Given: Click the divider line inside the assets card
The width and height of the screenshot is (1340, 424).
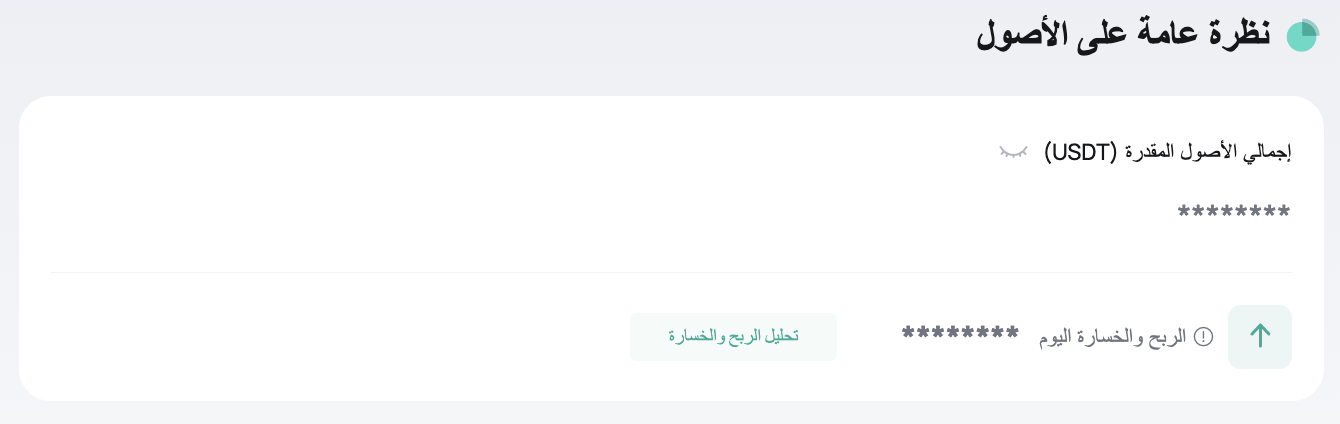Looking at the screenshot, I should coord(672,272).
